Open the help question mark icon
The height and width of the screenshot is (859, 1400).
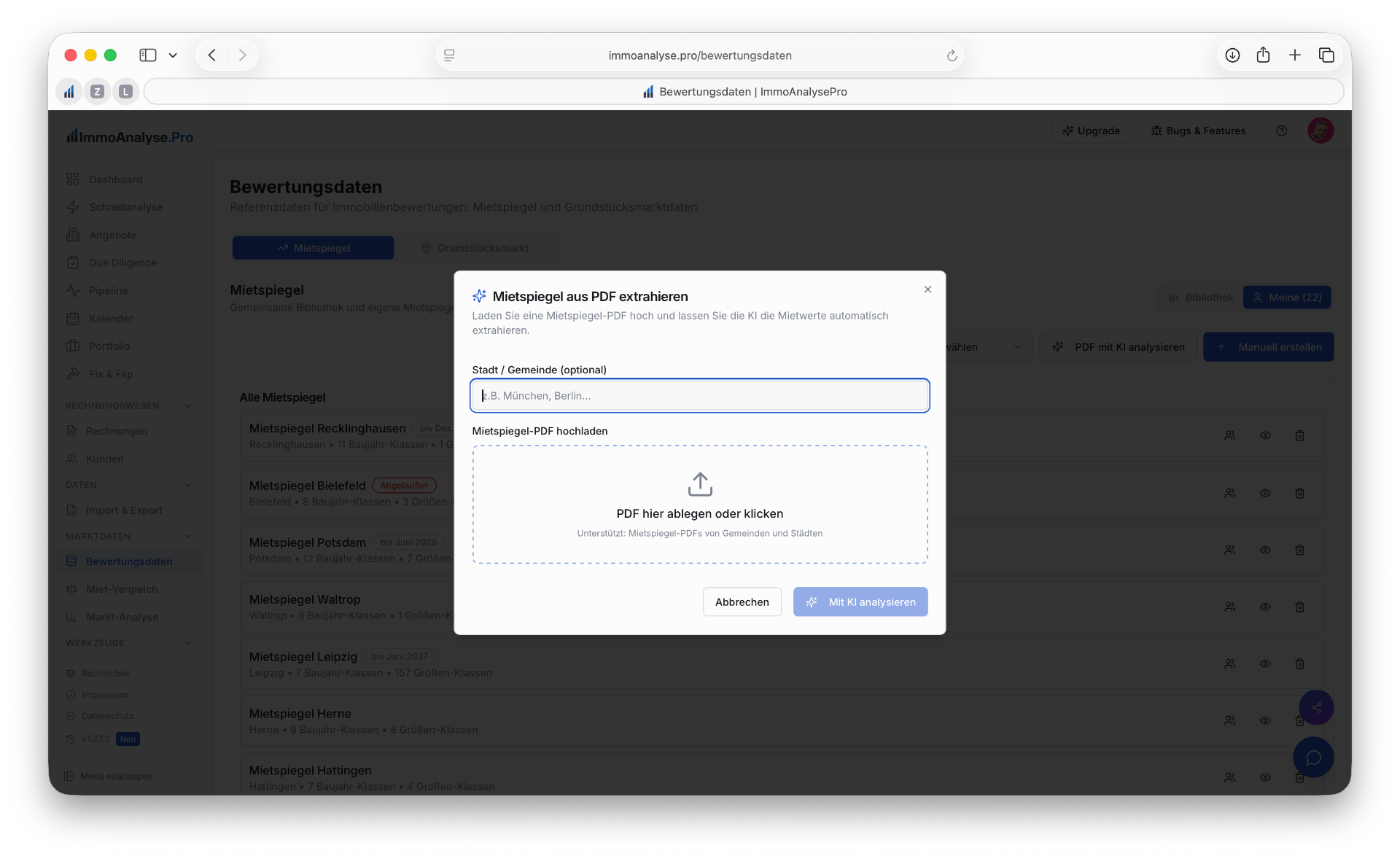(x=1281, y=131)
